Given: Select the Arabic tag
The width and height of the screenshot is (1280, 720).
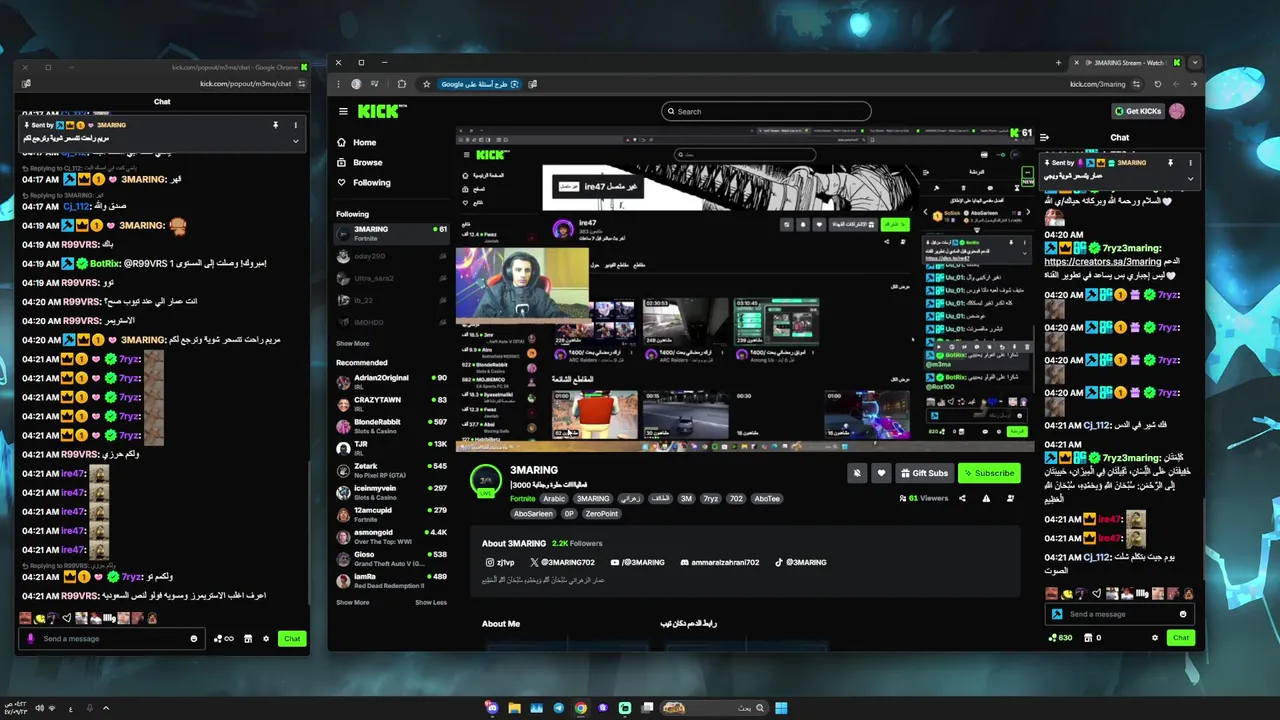Looking at the screenshot, I should coord(554,498).
